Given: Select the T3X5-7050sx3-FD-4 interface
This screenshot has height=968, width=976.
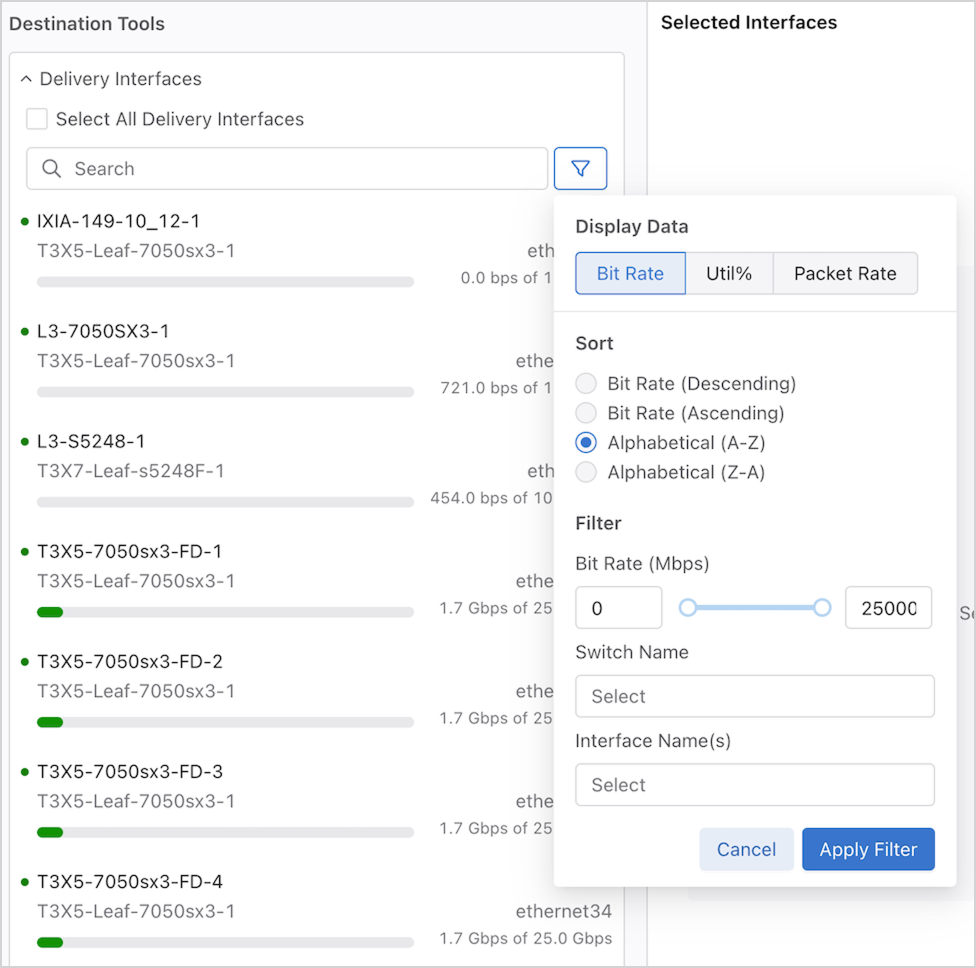Looking at the screenshot, I should pos(130,882).
